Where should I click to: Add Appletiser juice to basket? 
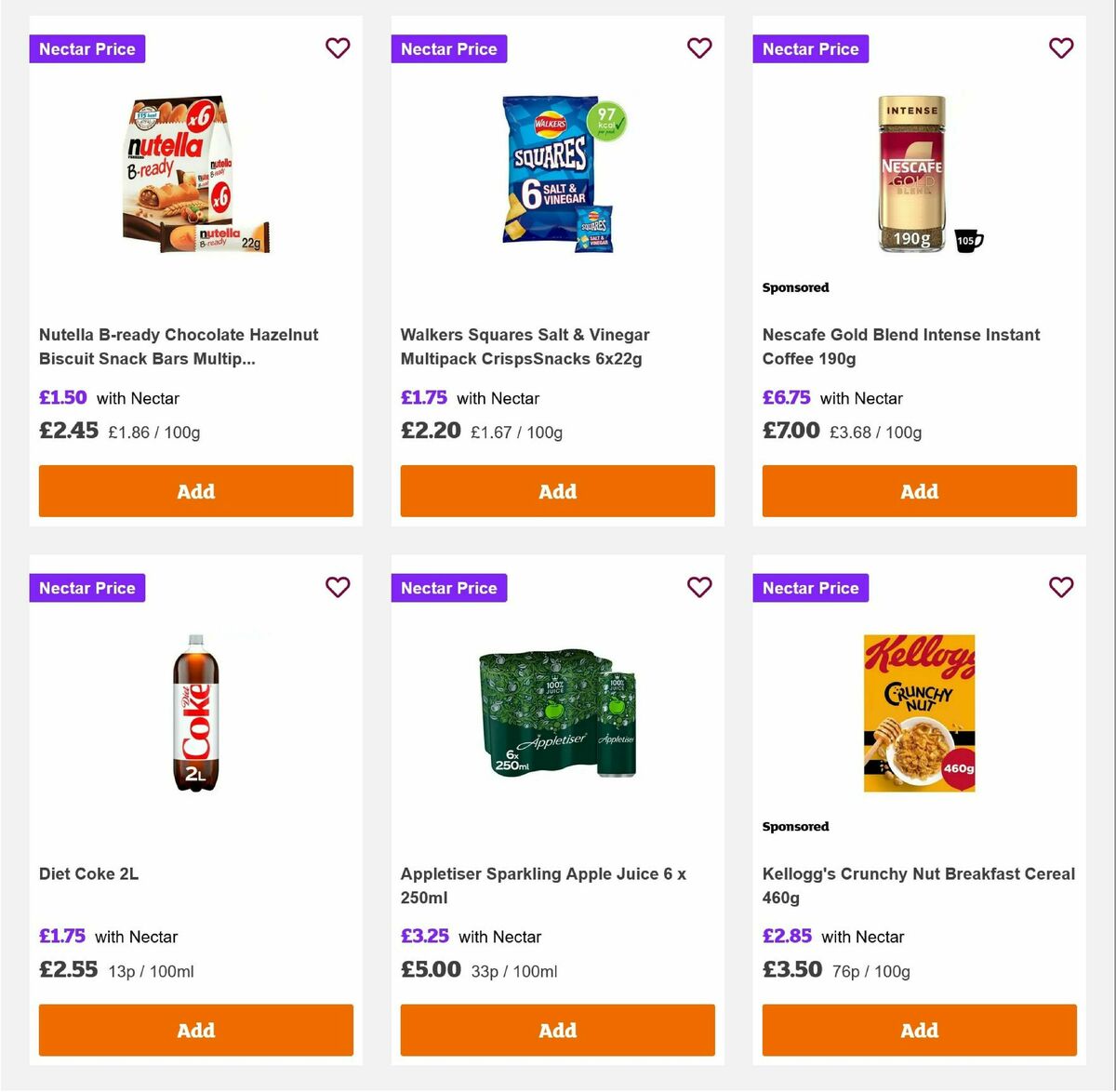click(x=557, y=1030)
